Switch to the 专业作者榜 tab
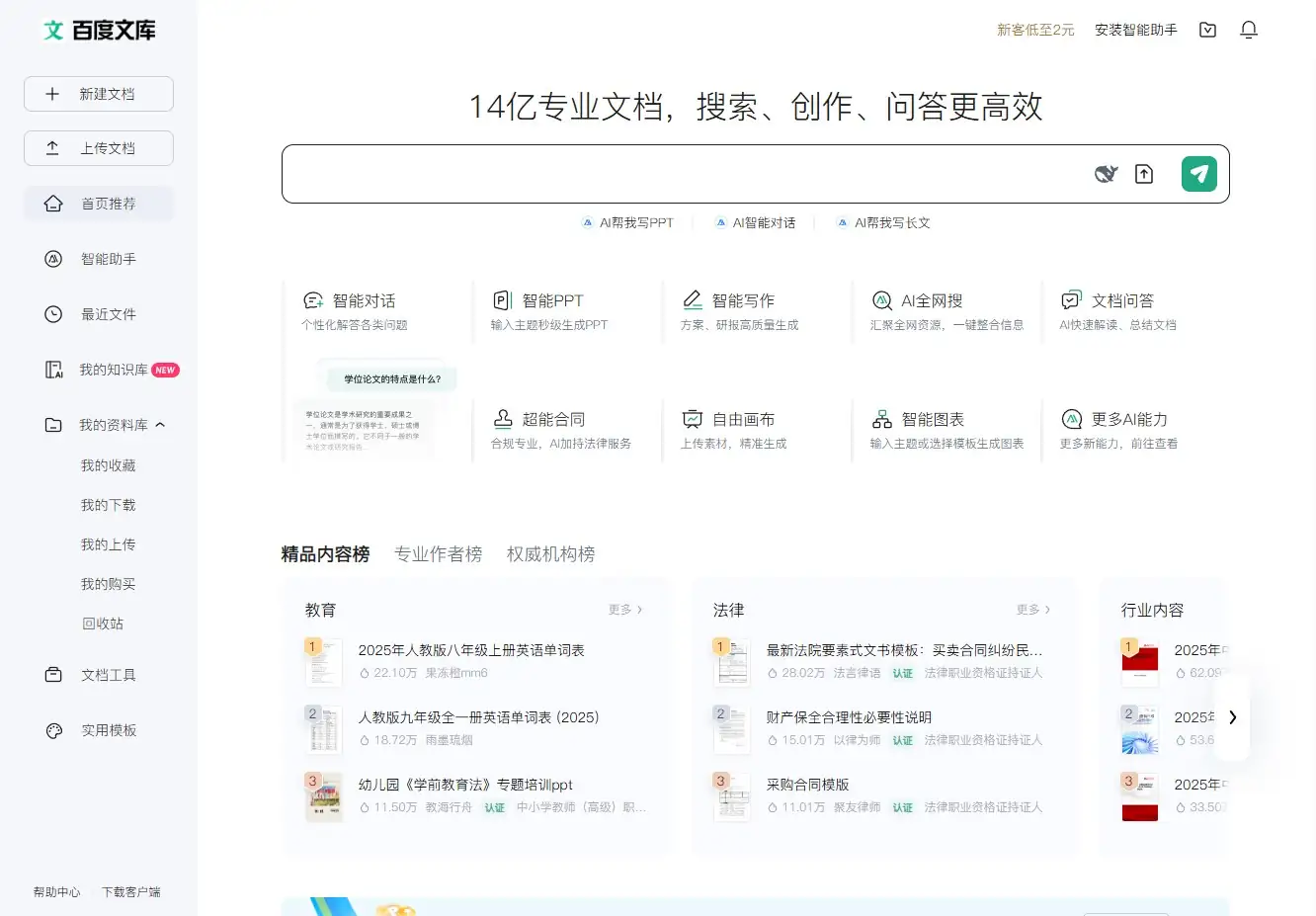This screenshot has height=916, width=1316. [x=438, y=554]
